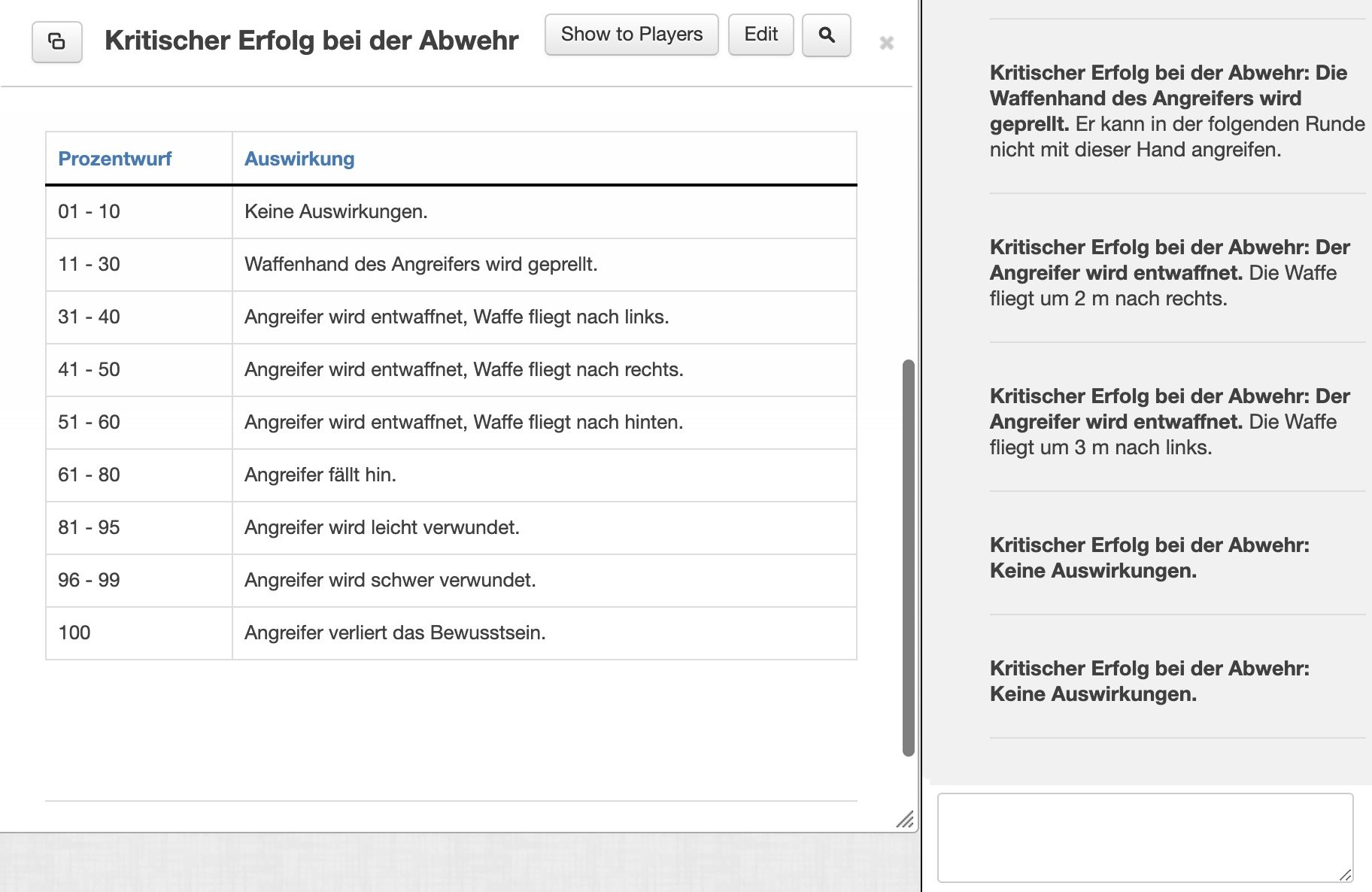
Task: Click the magnifier roll button
Action: (x=826, y=35)
